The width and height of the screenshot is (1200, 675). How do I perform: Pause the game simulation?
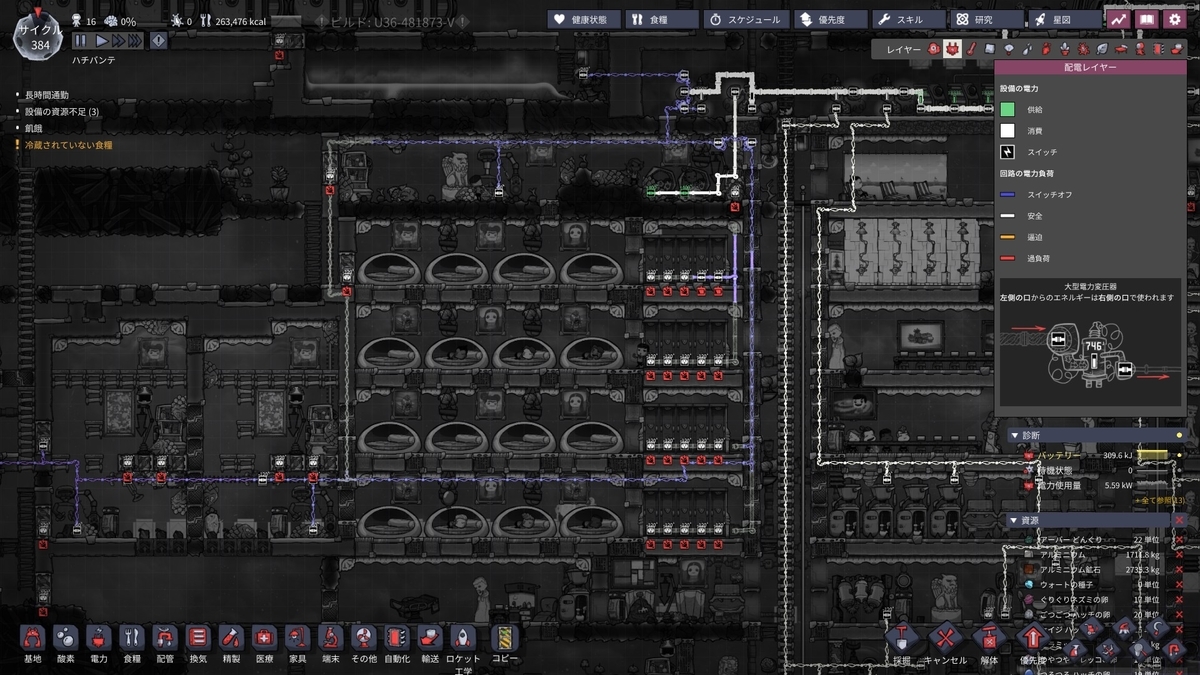point(80,40)
